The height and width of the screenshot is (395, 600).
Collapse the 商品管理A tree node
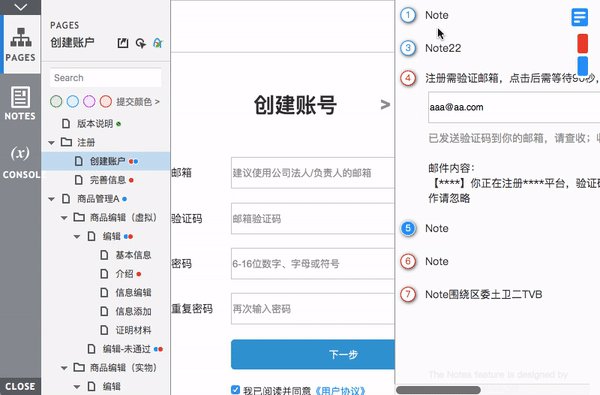[x=52, y=199]
